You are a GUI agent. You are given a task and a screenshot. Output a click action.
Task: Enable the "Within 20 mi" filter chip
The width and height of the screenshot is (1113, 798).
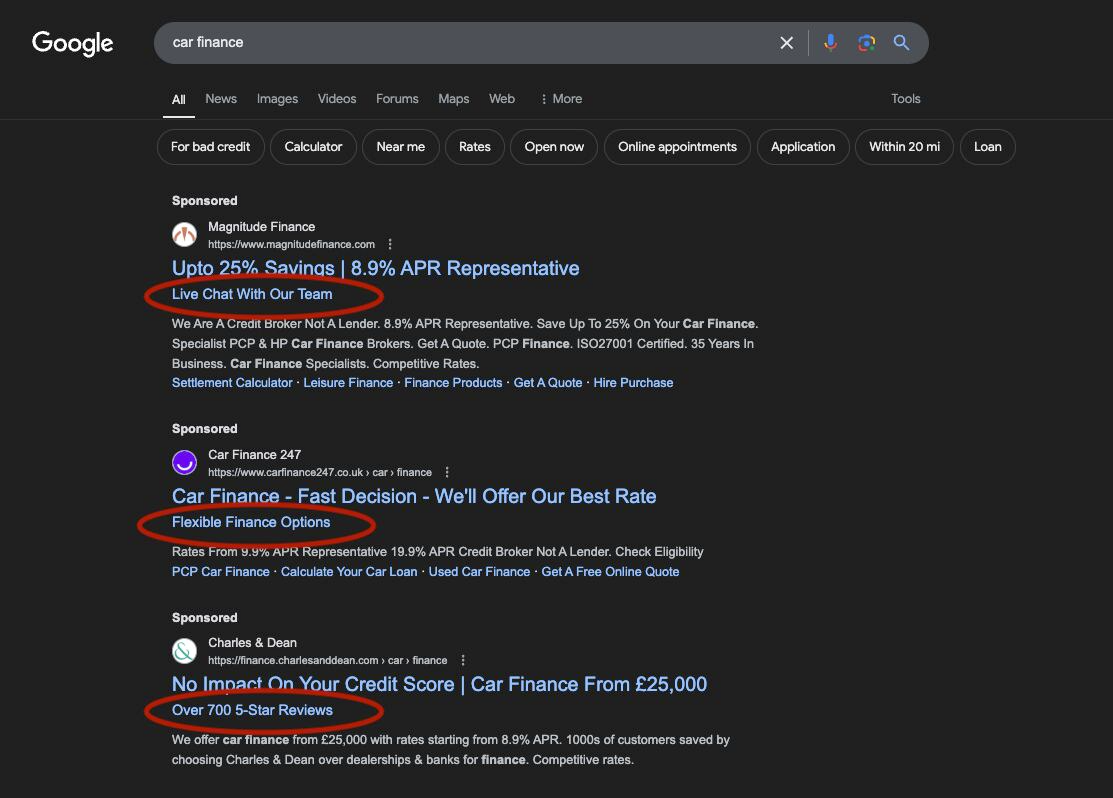coord(904,147)
